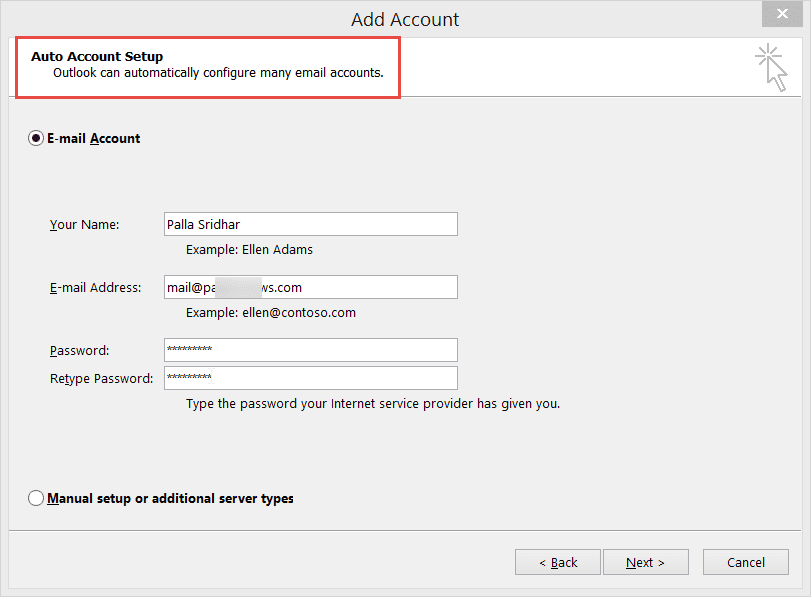Click the Your Name label
Screen dimensions: 811x597
(x=85, y=225)
